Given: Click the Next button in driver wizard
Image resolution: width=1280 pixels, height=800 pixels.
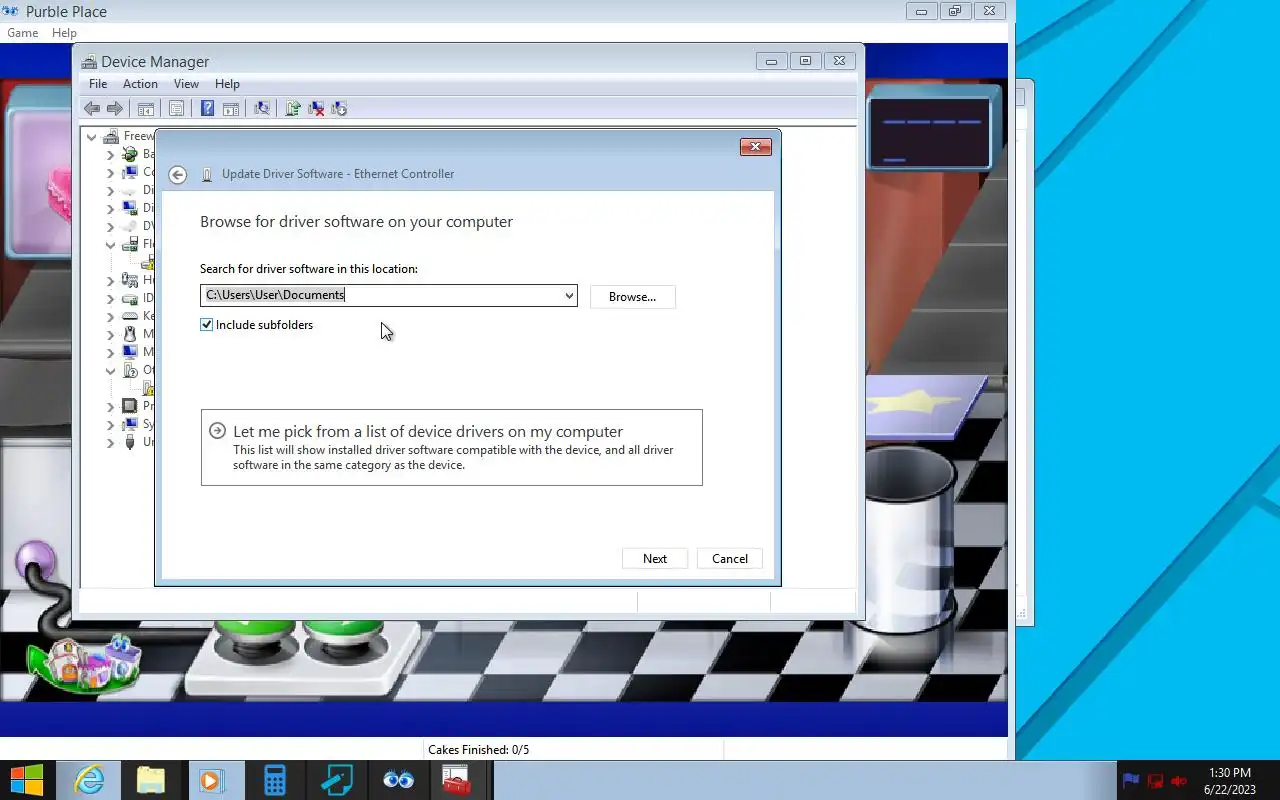Looking at the screenshot, I should tap(655, 559).
